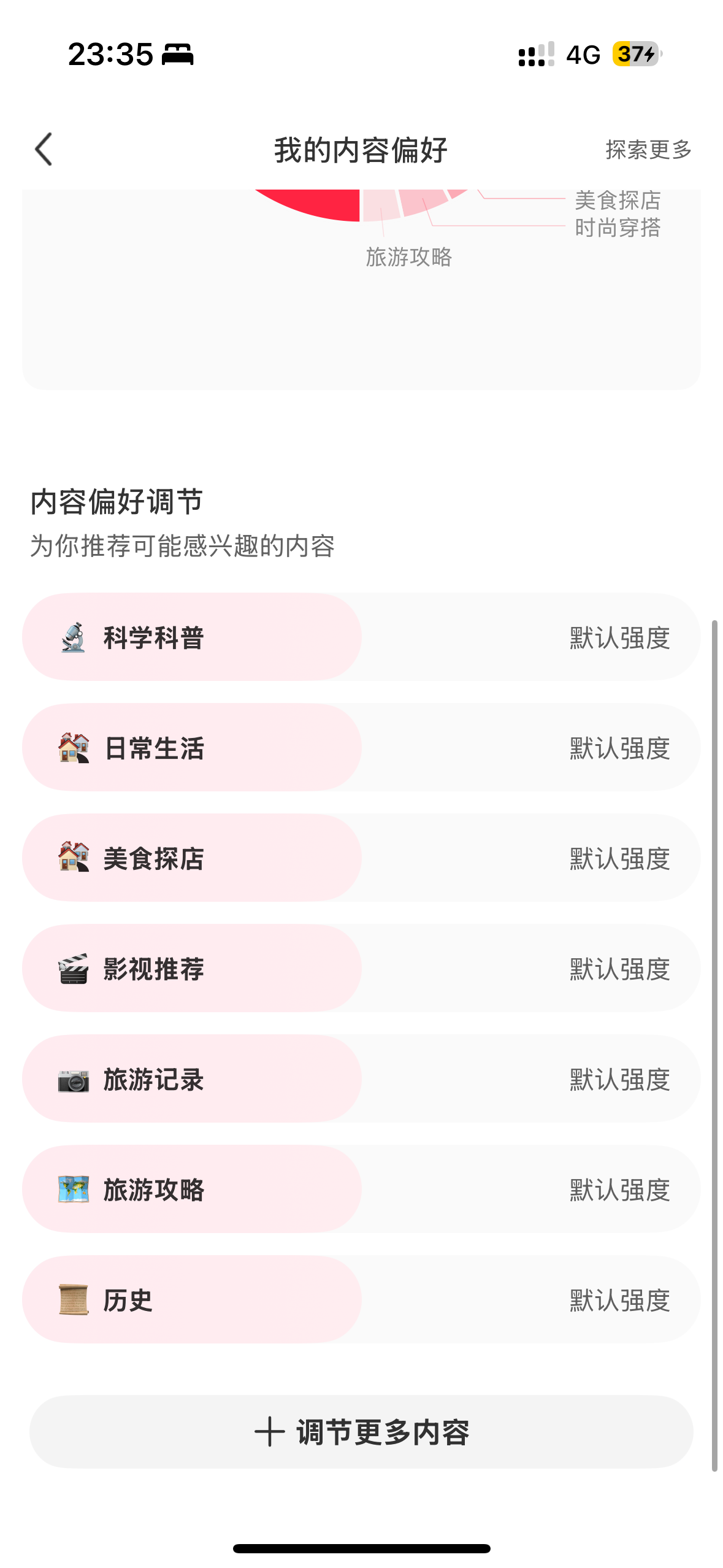Tap the 历史 row's 默认强度 text
723x1568 pixels.
tap(619, 1301)
